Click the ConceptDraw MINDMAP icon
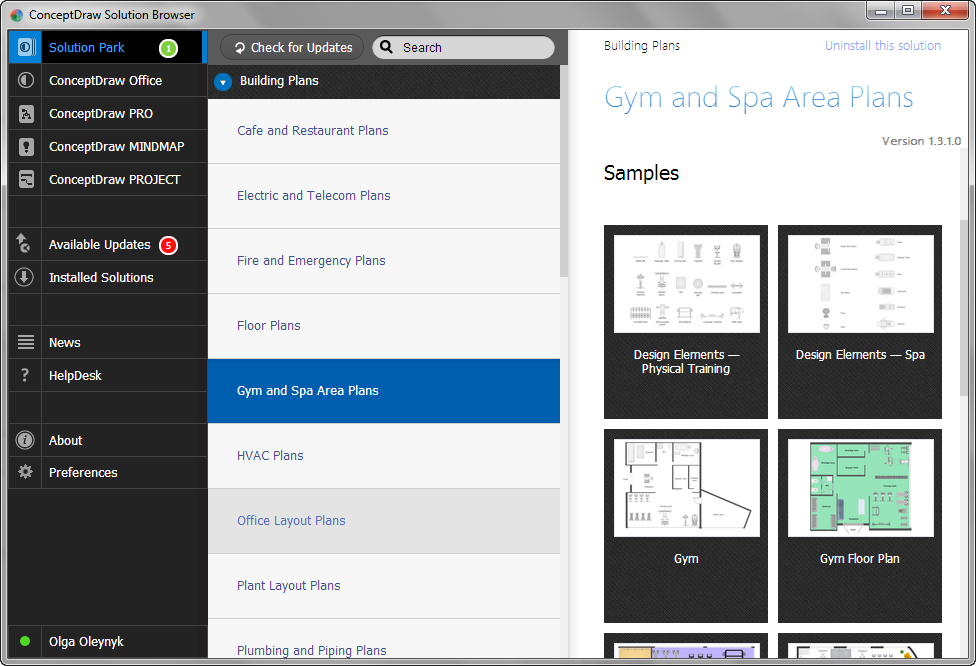Viewport: 976px width, 666px height. [x=26, y=146]
